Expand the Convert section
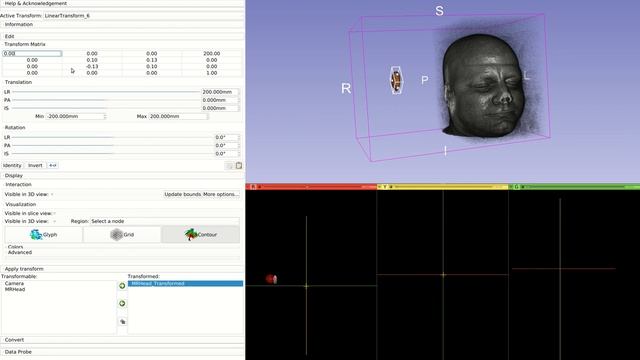This screenshot has width=640, height=360. click(122, 340)
